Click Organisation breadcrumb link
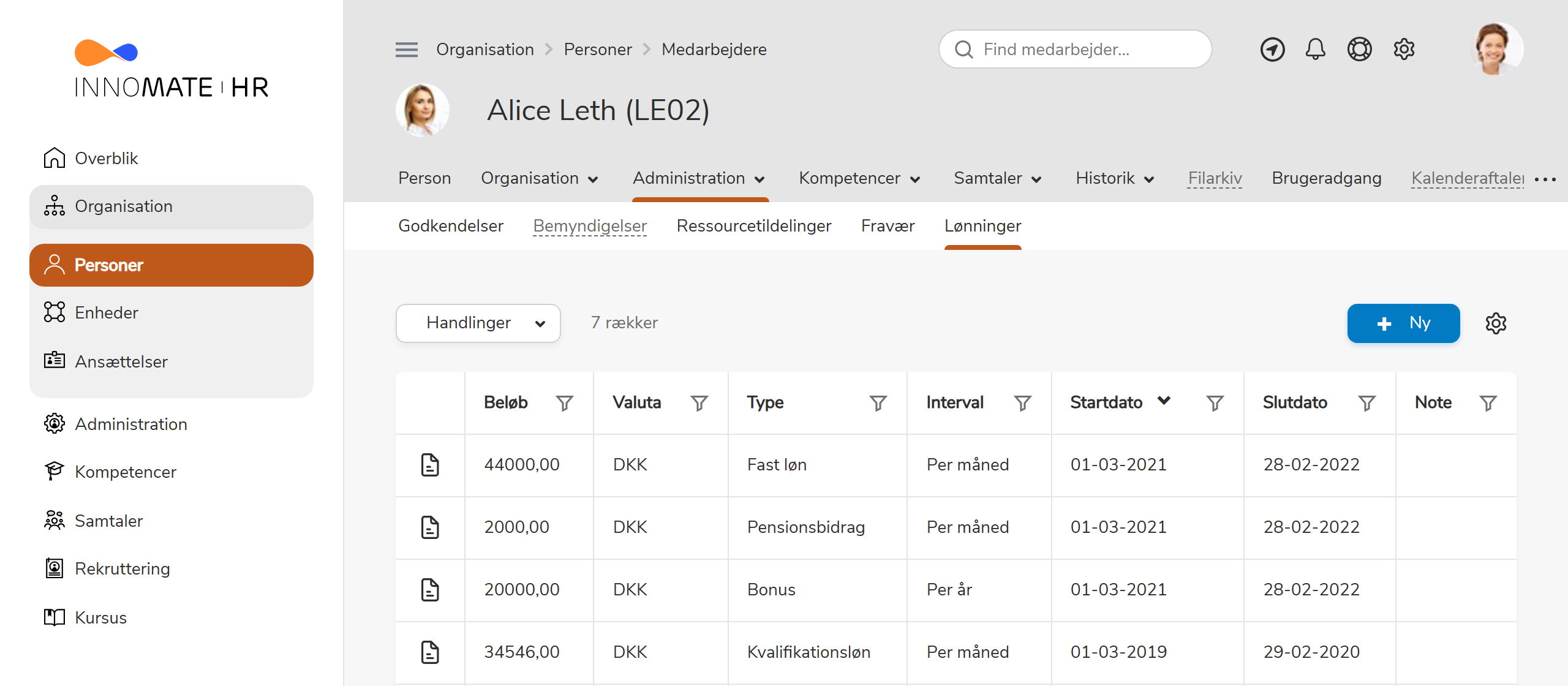 (x=485, y=50)
